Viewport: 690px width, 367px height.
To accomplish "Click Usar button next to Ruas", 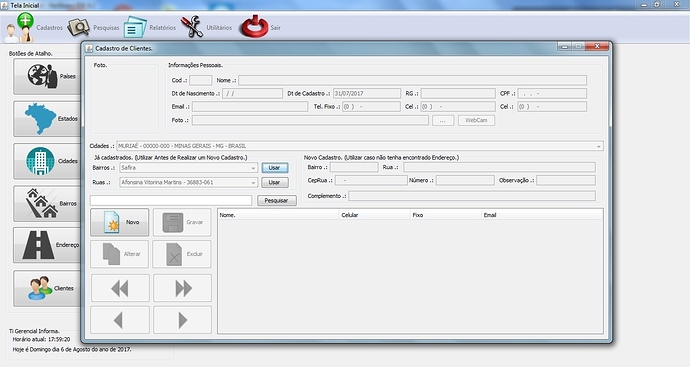I will pyautogui.click(x=275, y=182).
